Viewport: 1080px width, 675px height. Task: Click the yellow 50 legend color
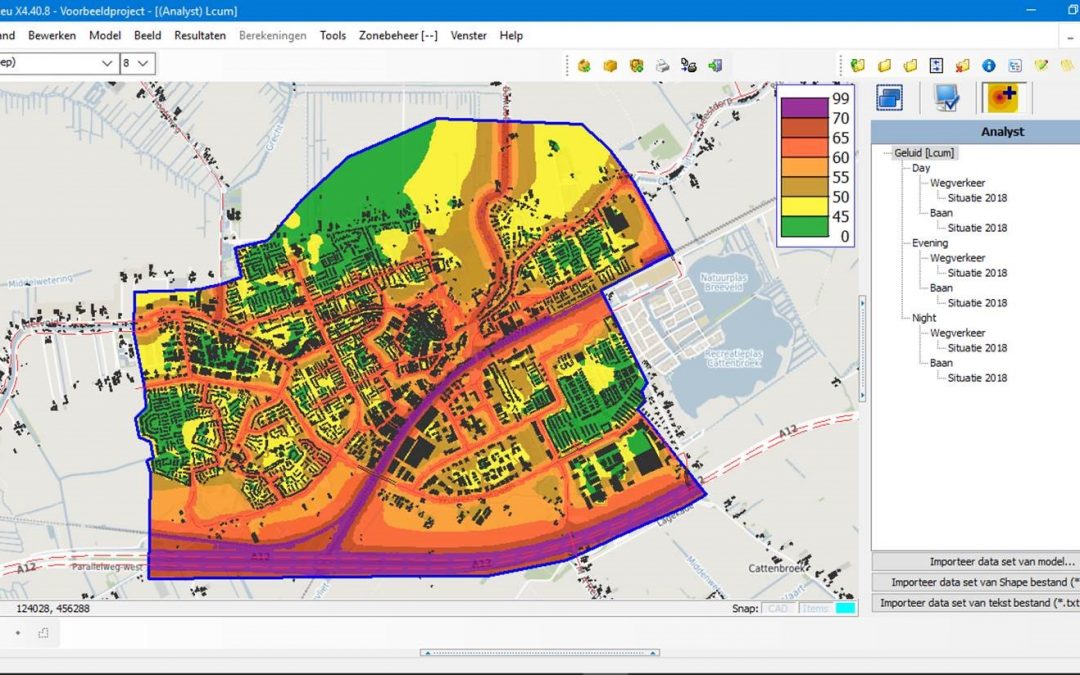pos(804,206)
